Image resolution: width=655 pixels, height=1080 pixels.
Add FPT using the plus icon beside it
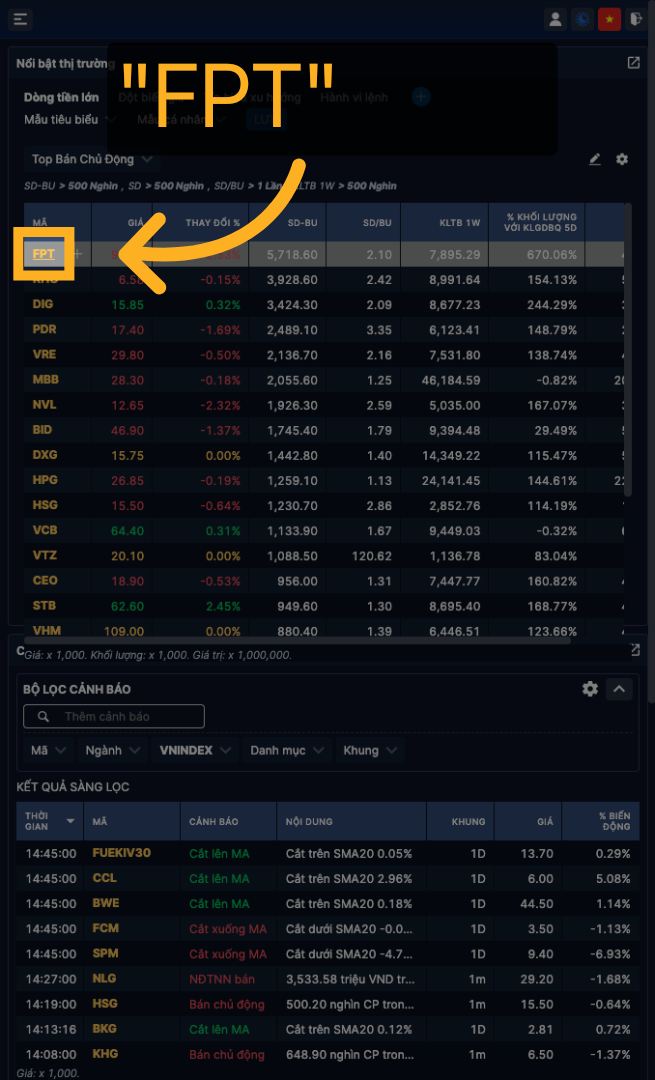coord(77,254)
